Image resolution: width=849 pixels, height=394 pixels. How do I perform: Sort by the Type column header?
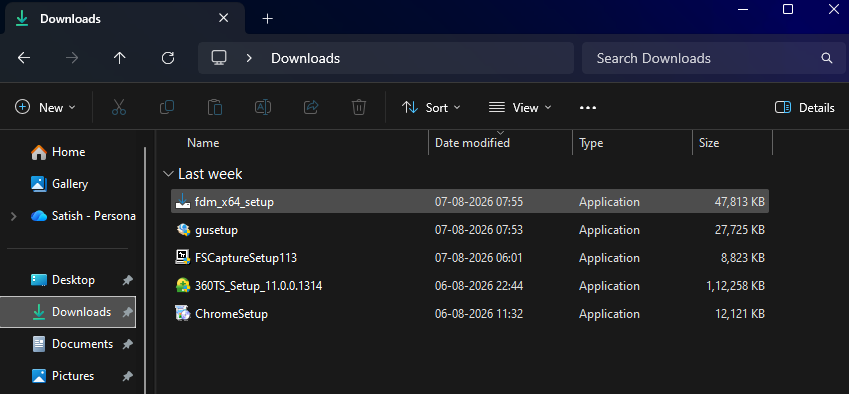591,143
